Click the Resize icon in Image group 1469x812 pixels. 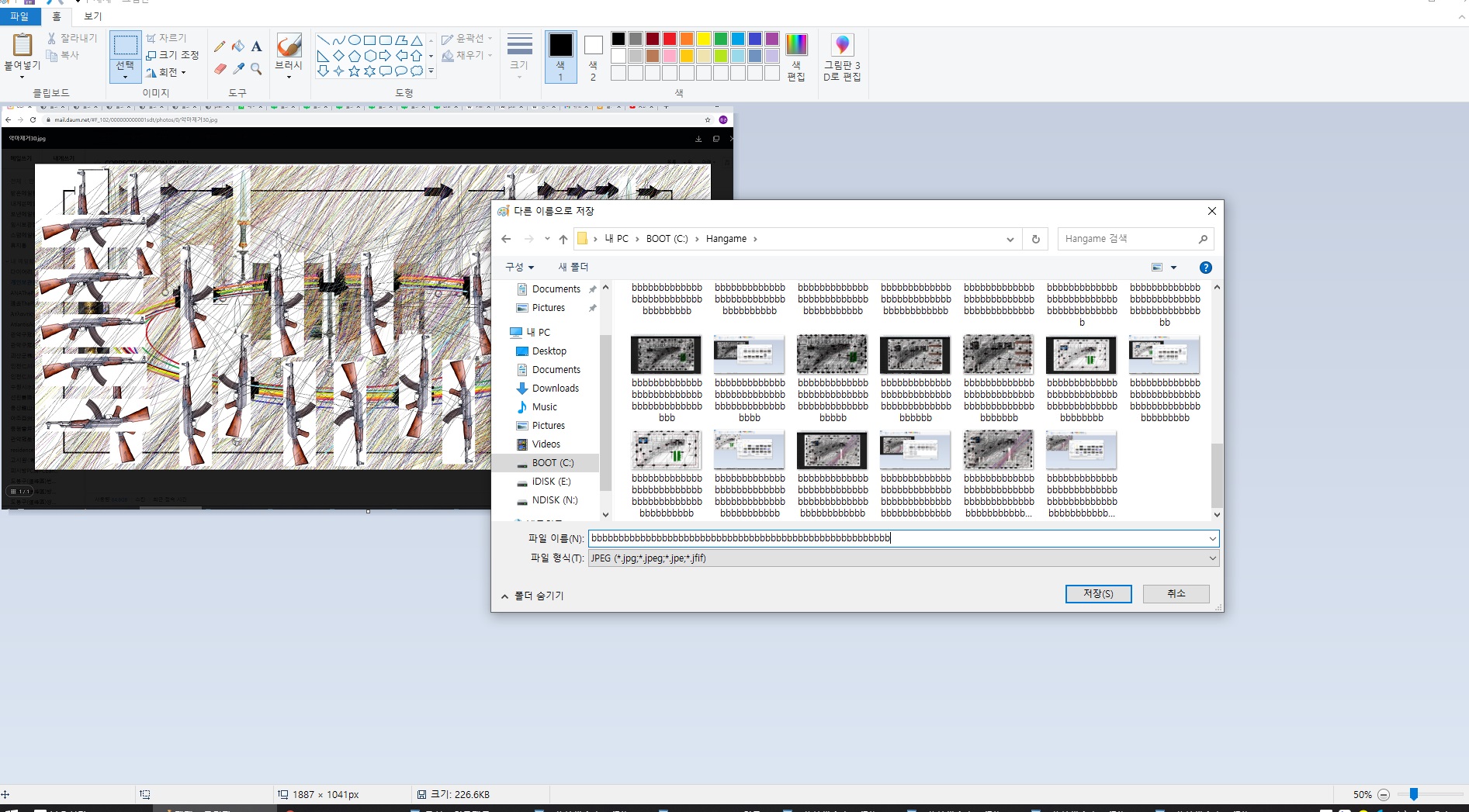coord(151,55)
